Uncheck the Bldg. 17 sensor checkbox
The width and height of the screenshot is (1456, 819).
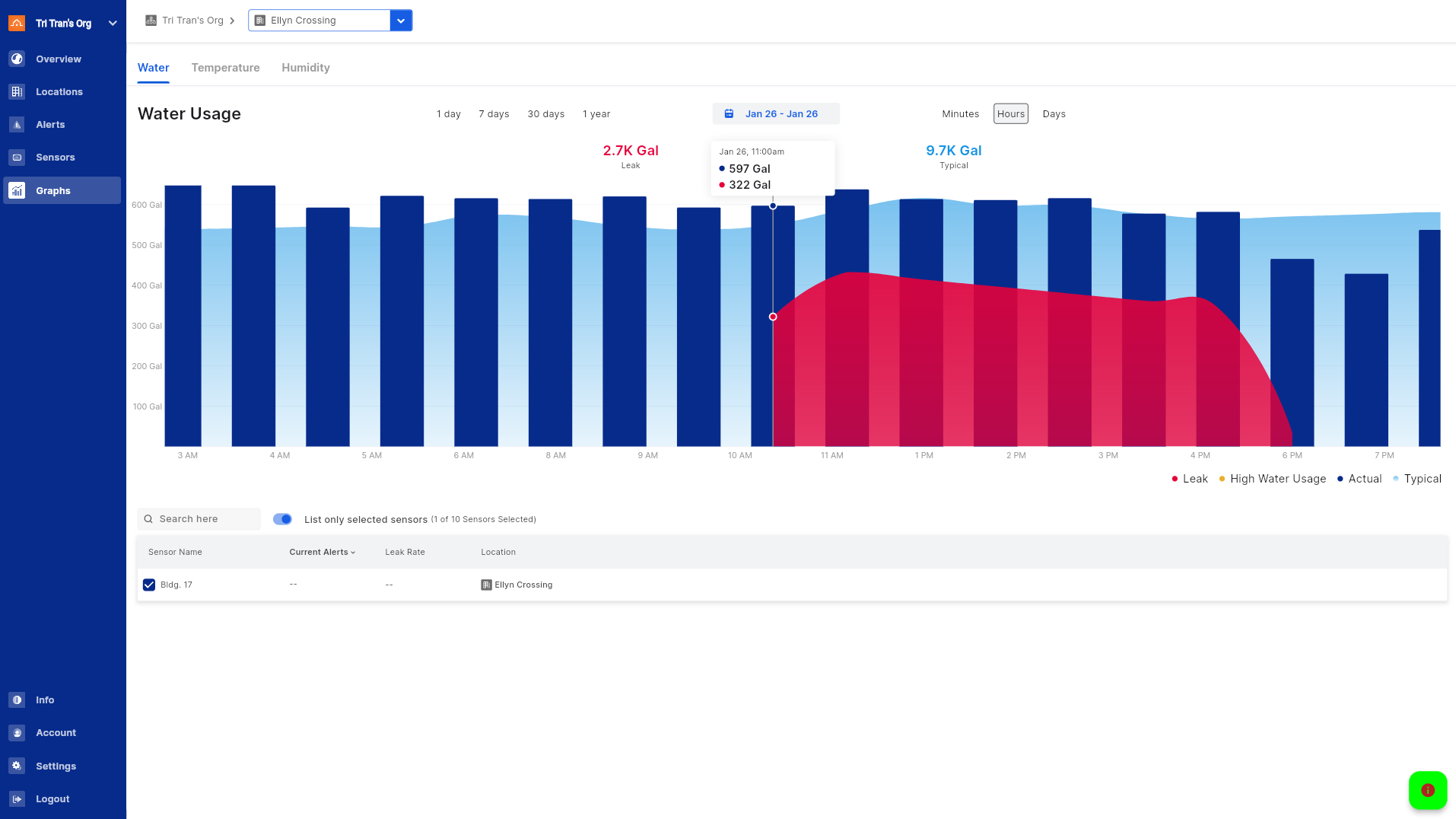click(x=149, y=585)
